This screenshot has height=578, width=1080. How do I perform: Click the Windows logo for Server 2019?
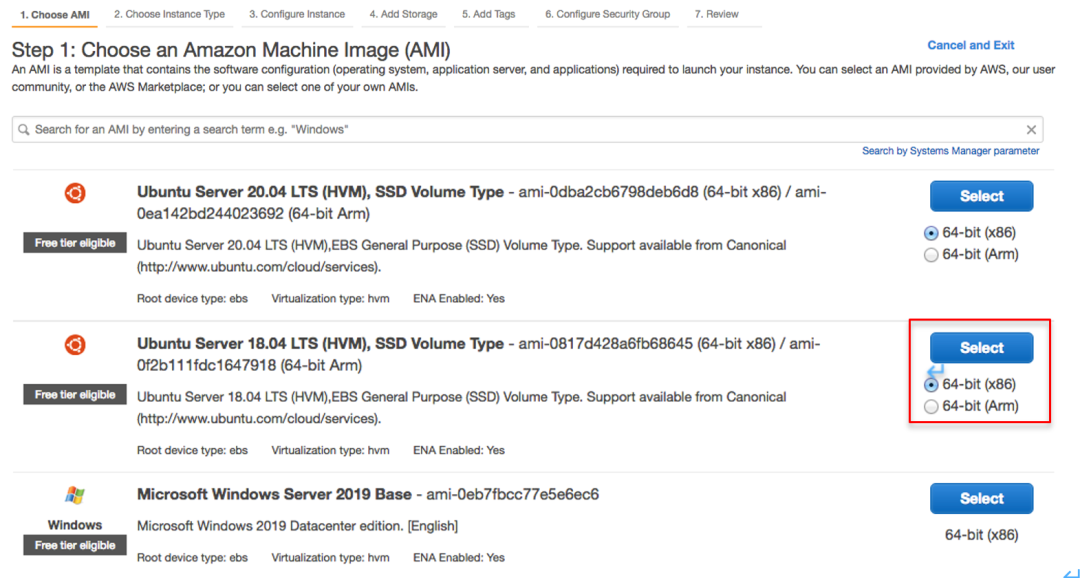point(75,495)
